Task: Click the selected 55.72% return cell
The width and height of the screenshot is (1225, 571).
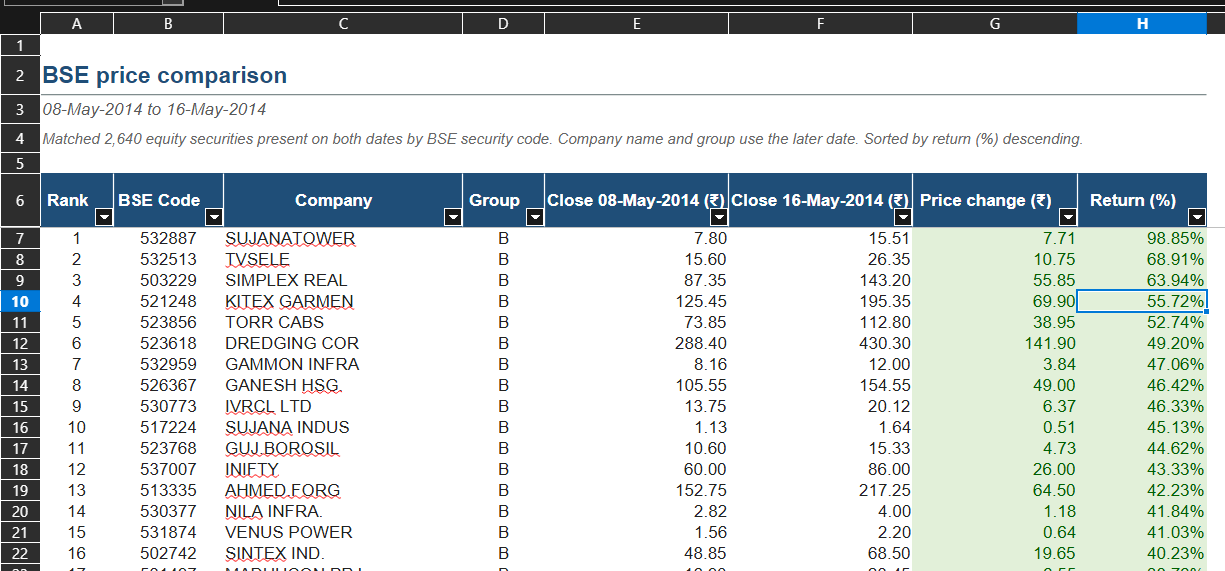Action: pyautogui.click(x=1142, y=301)
